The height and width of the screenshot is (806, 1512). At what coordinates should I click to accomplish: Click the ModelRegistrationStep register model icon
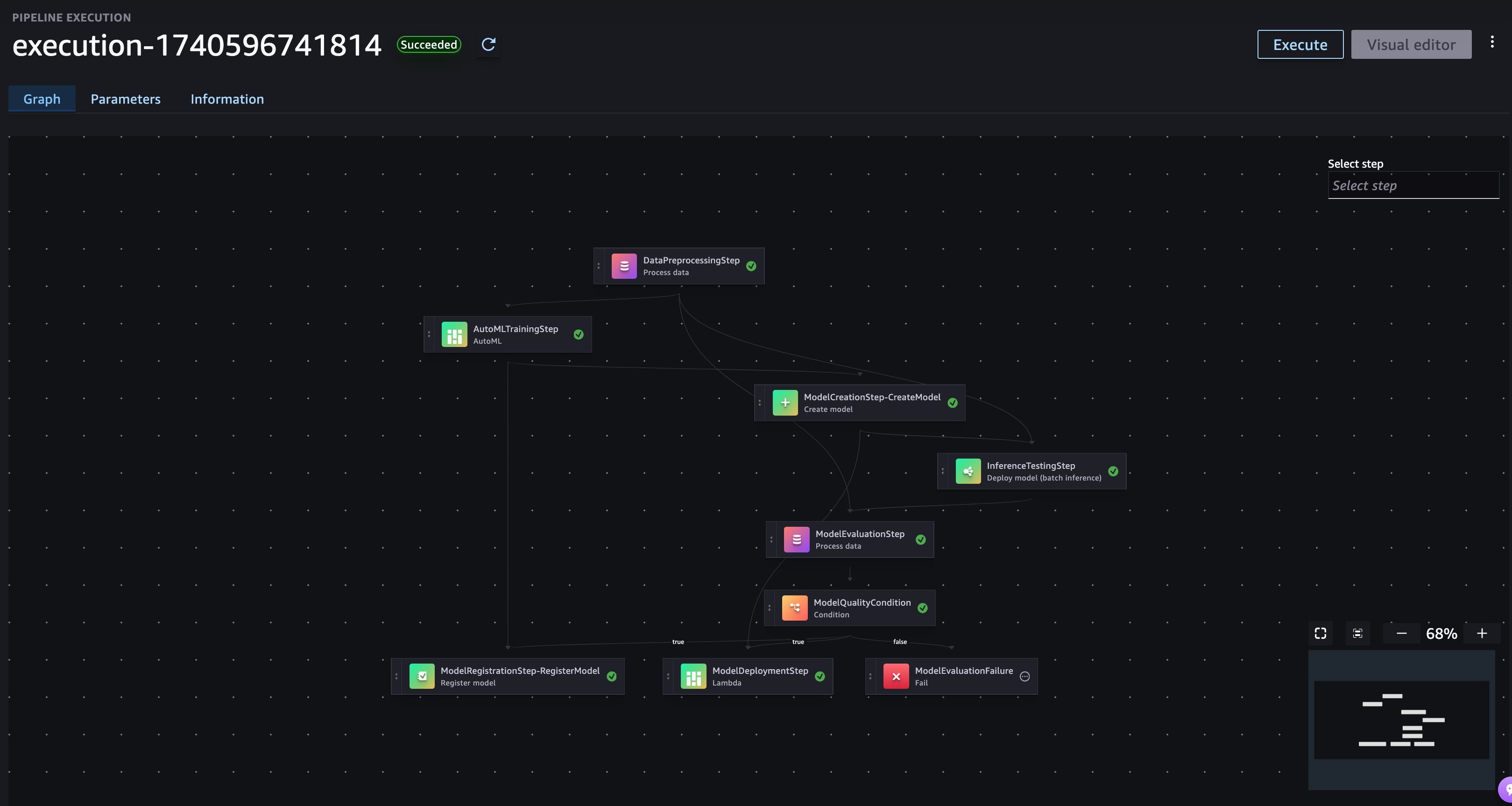(422, 676)
